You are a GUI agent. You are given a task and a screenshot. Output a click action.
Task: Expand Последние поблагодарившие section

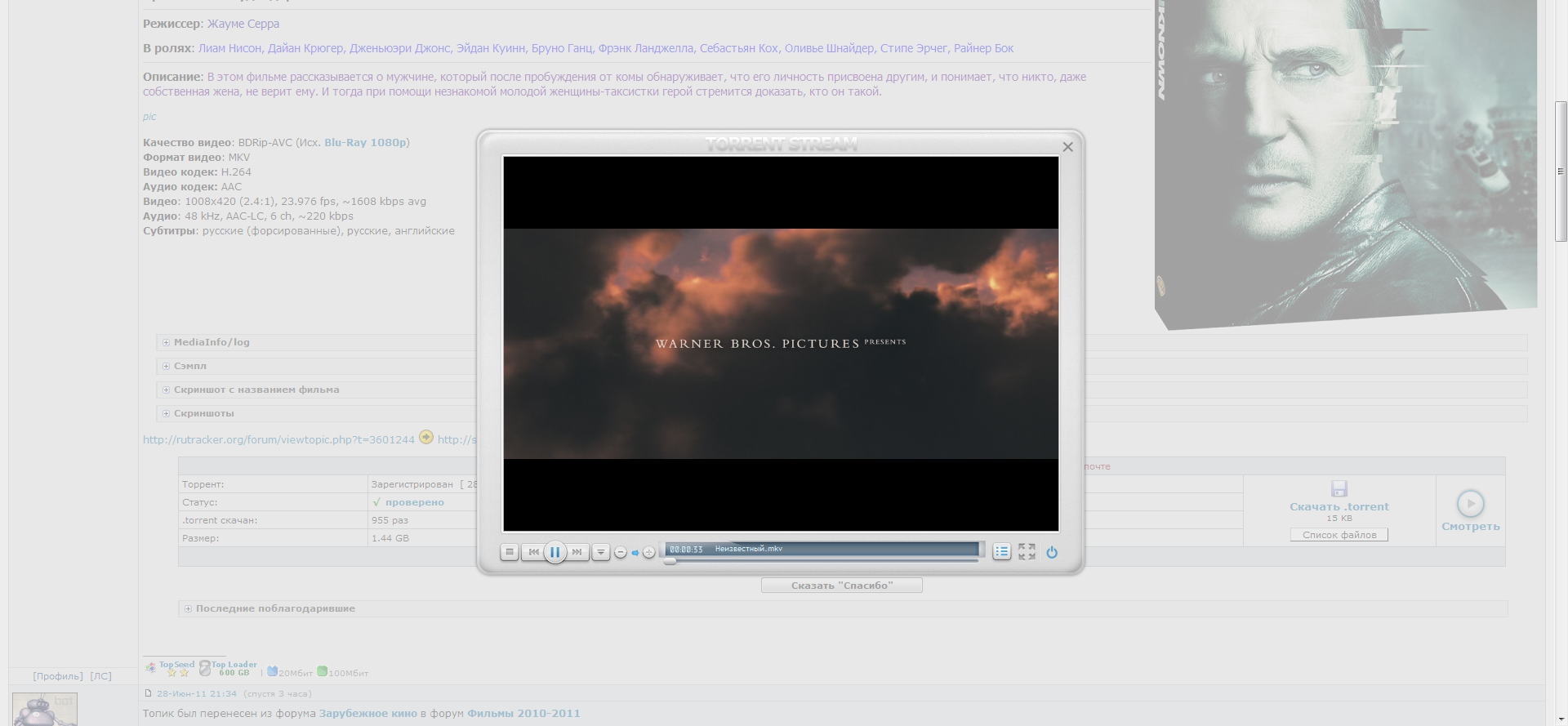click(x=269, y=608)
